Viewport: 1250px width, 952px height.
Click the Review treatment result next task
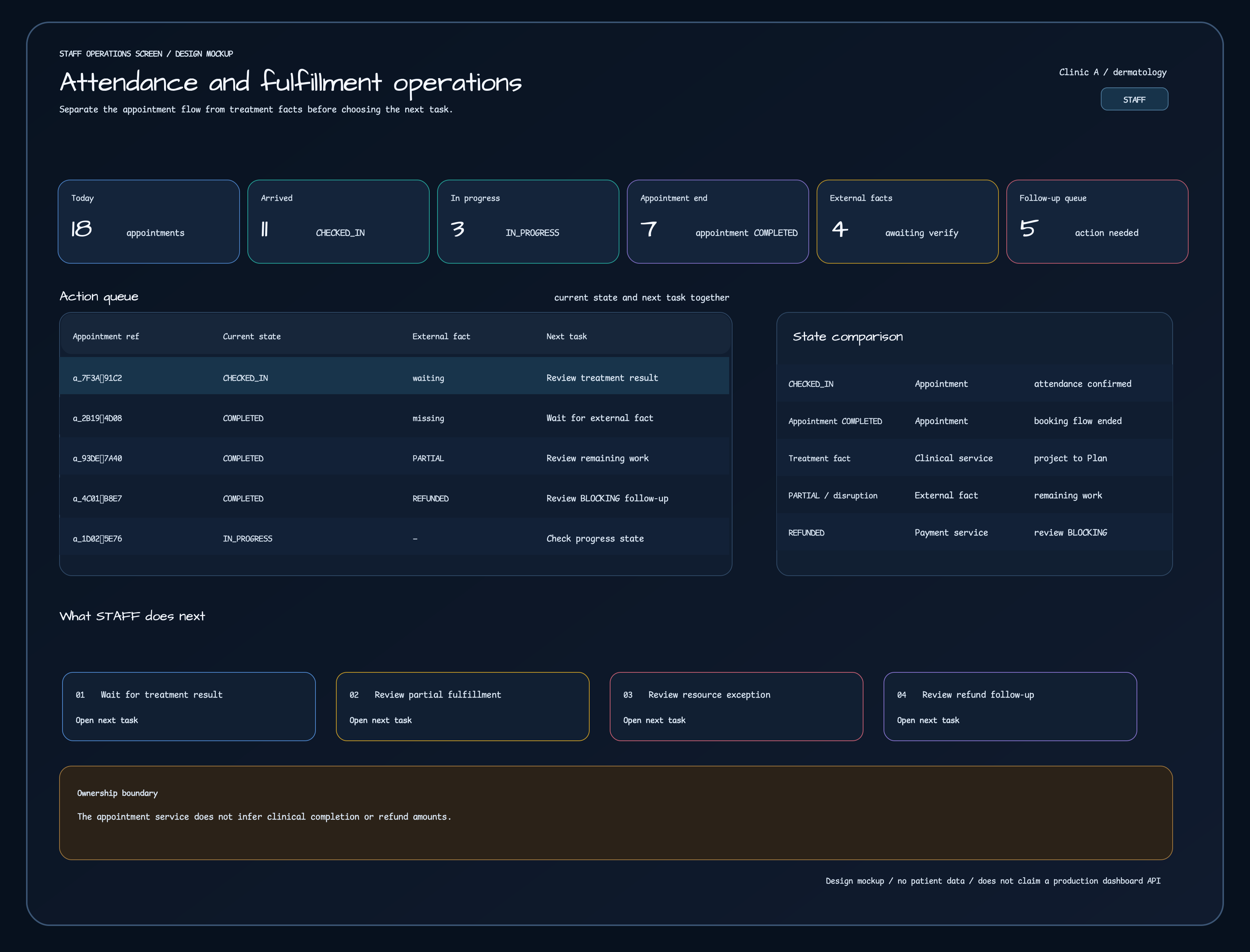point(602,378)
